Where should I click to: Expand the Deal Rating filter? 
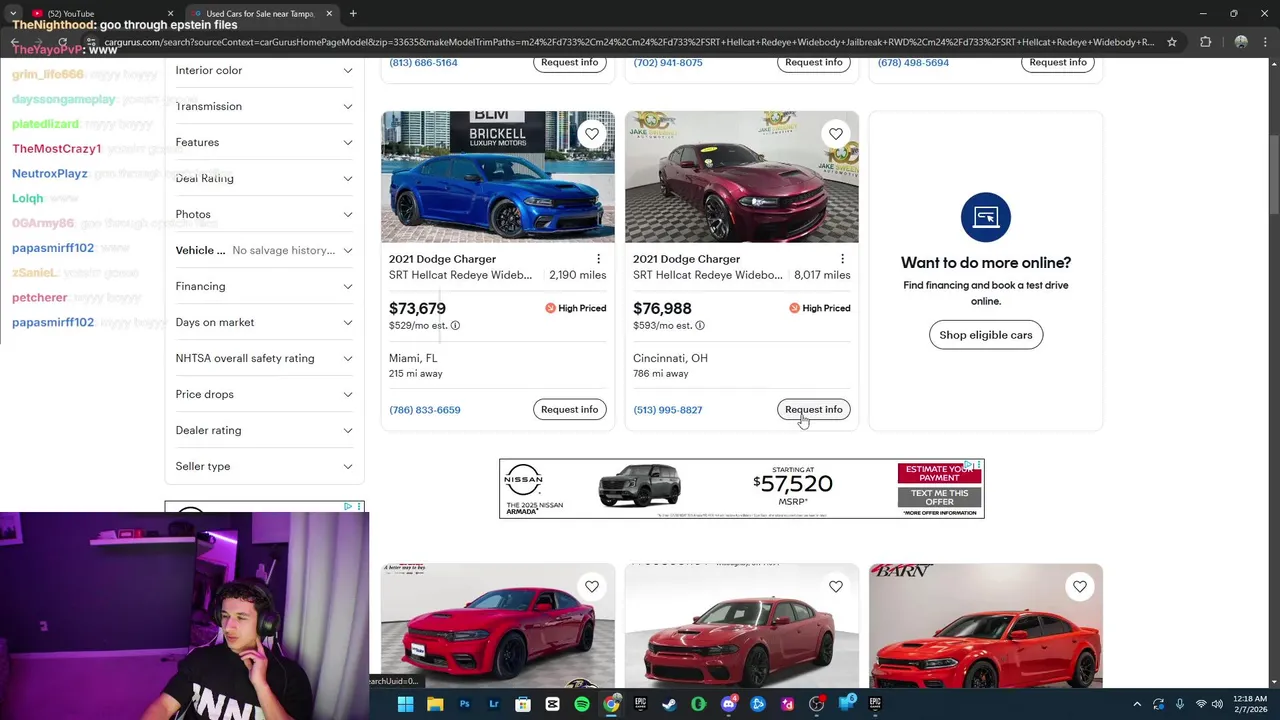tap(264, 178)
